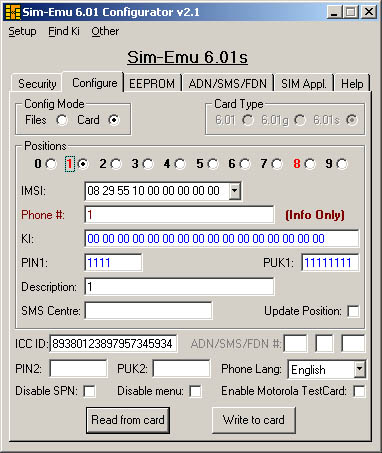Open the Other menu
The image size is (382, 453).
point(105,31)
